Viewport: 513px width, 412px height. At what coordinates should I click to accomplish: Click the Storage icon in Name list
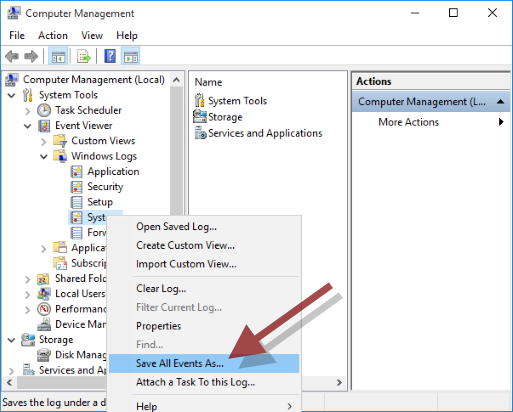coord(200,117)
